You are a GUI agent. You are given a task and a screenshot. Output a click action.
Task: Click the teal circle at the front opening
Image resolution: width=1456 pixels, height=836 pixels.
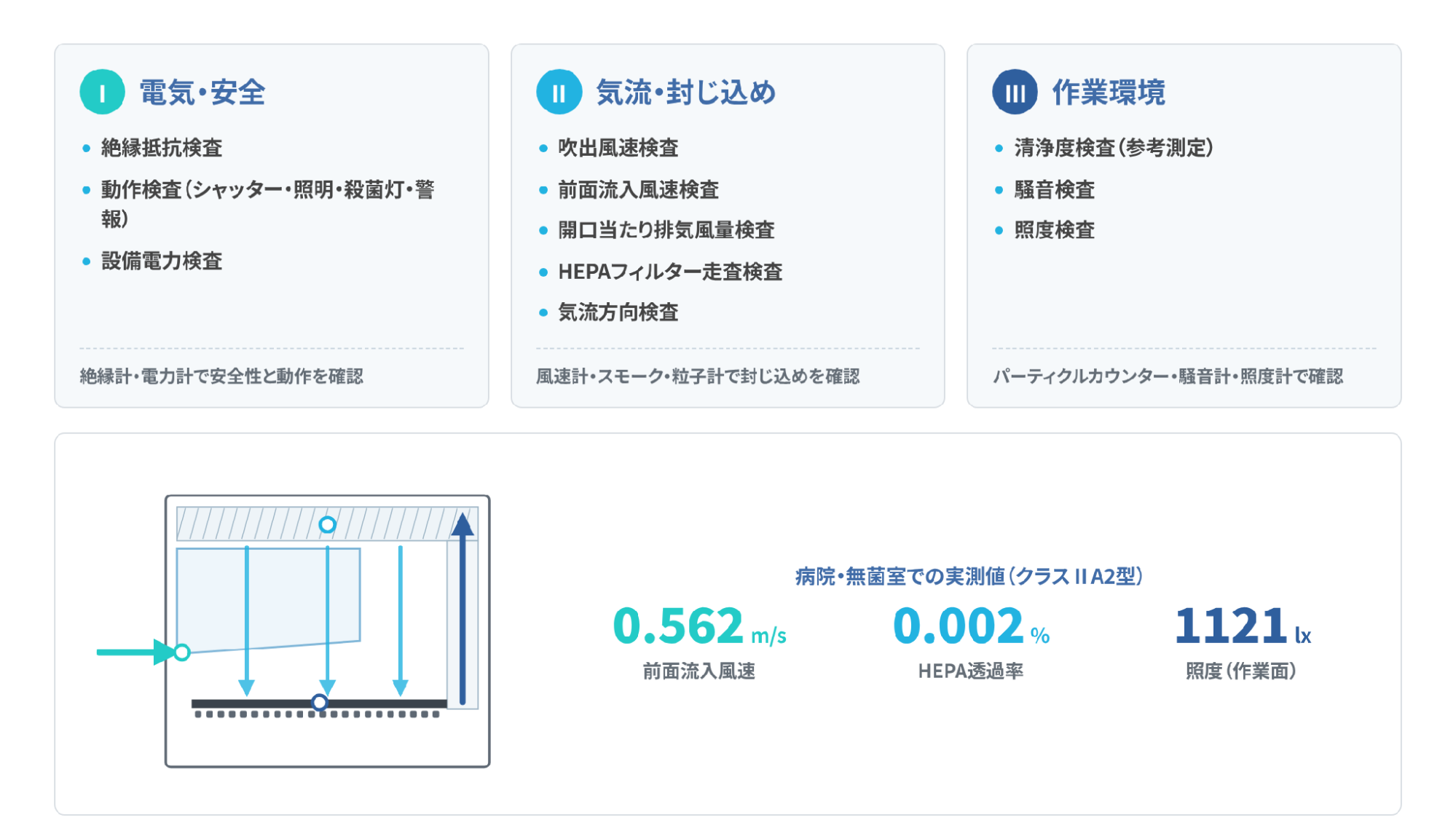coord(182,652)
